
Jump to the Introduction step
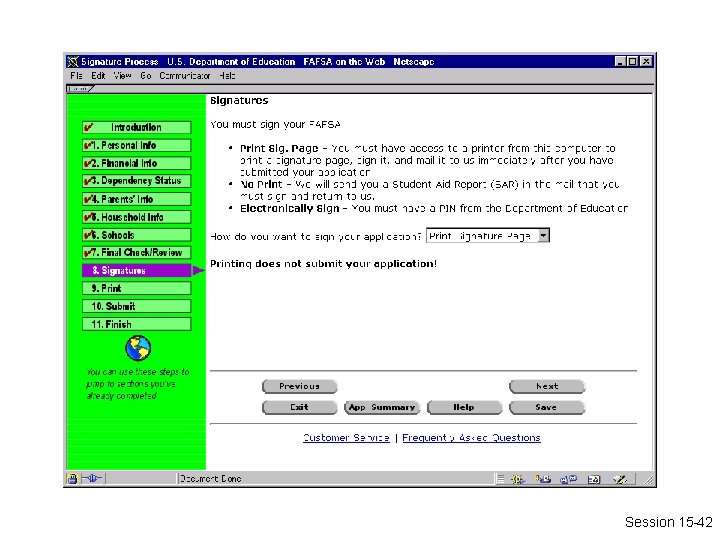[136, 127]
